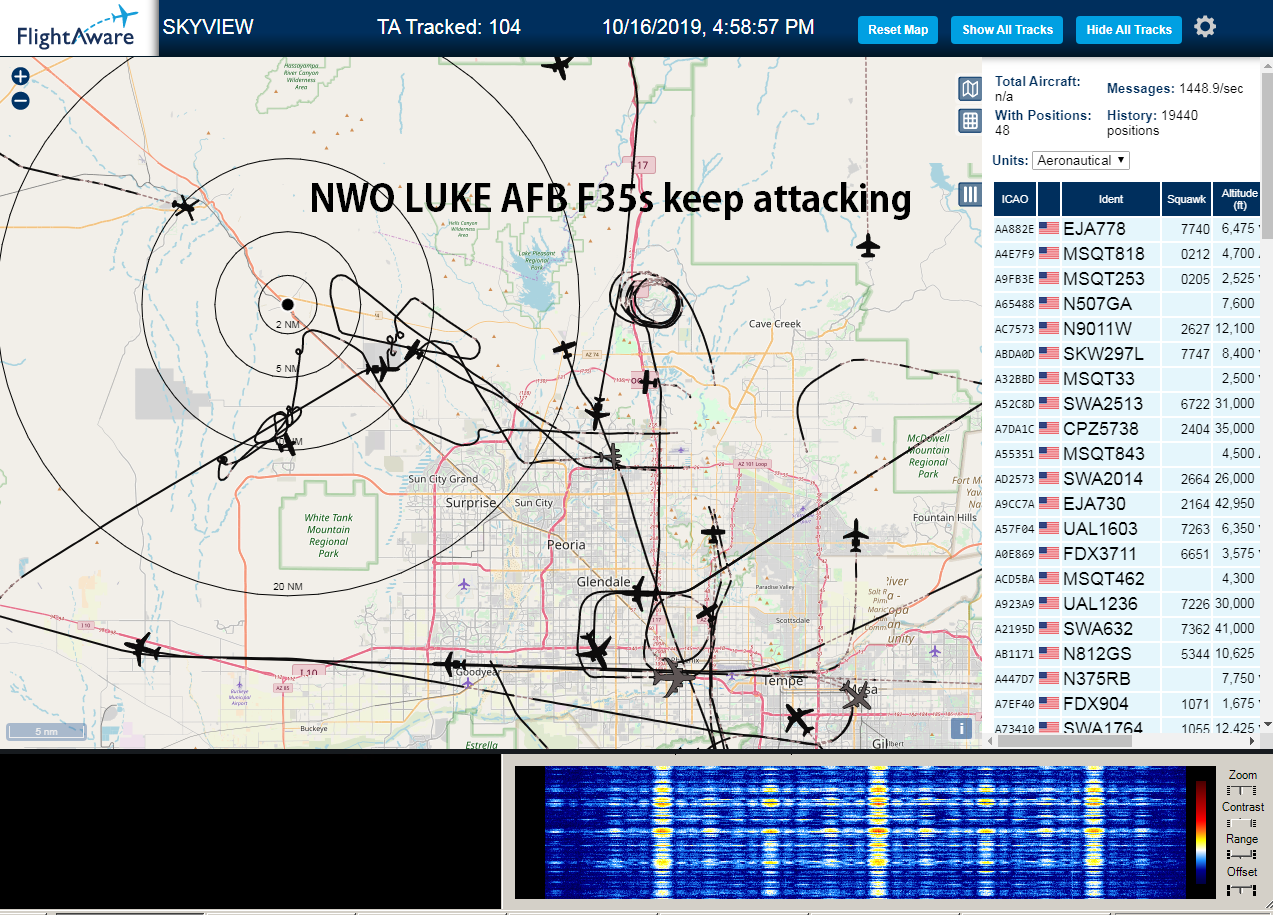Select the aircraft icon above Fountain Hills

(x=857, y=535)
